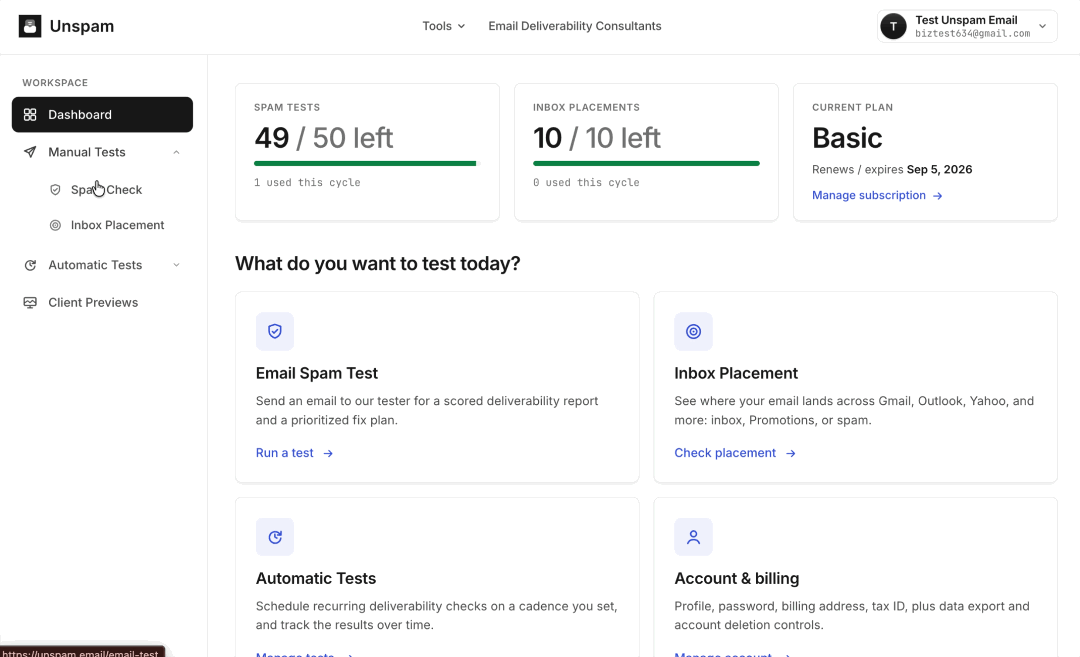Viewport: 1080px width, 657px height.
Task: Click the Unspam logo icon
Action: point(30,26)
